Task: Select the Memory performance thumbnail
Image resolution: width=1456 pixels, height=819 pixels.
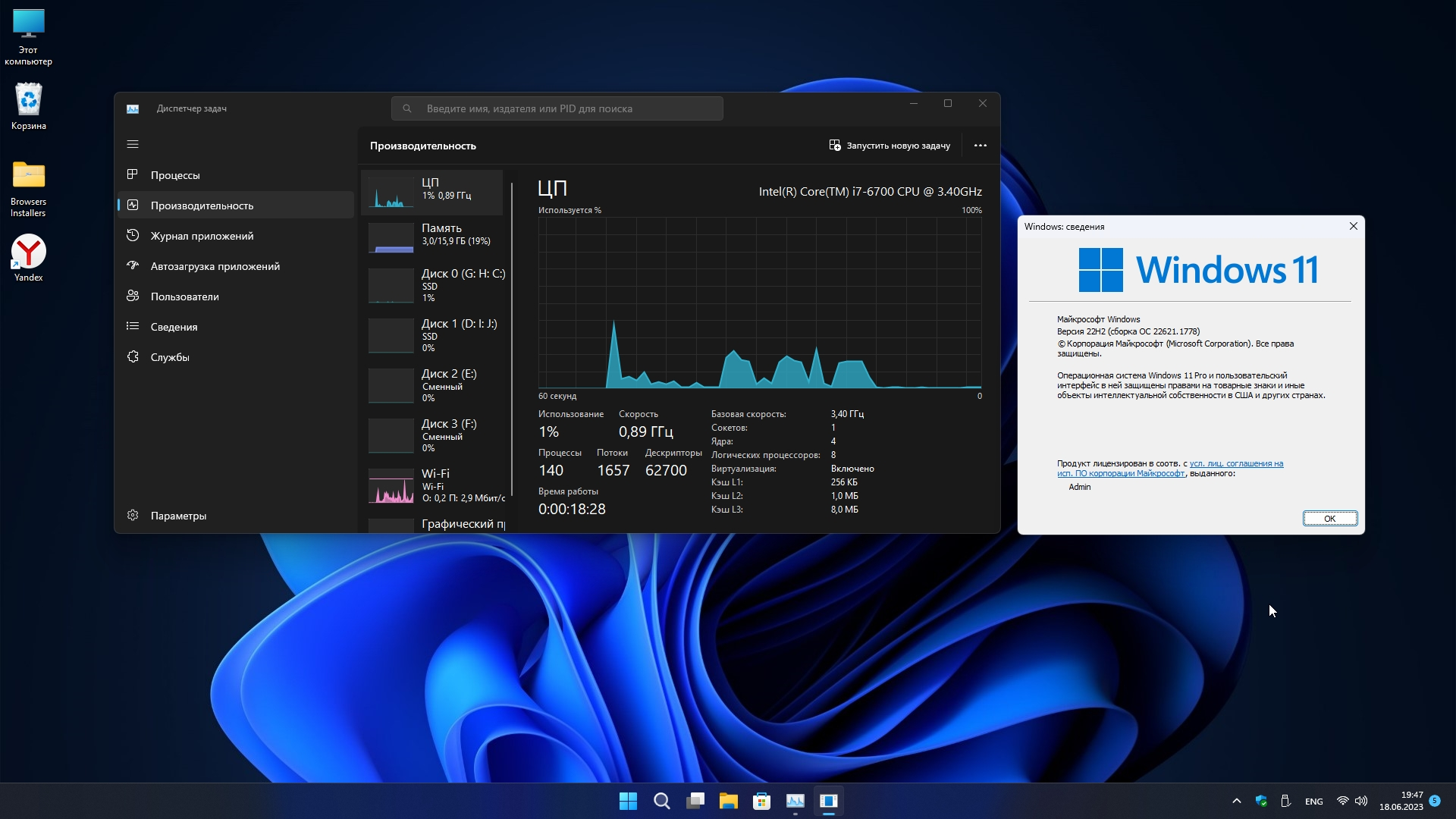Action: pos(432,237)
